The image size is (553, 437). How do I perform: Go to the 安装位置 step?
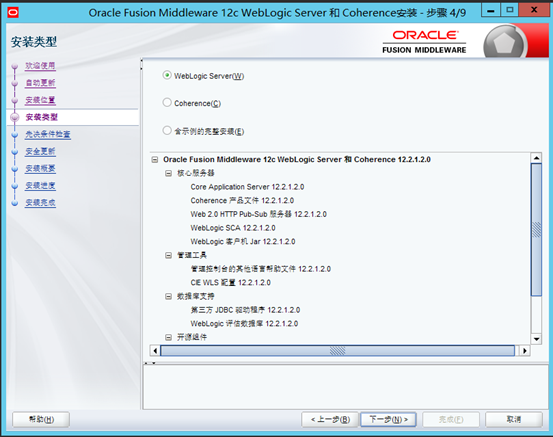point(40,100)
